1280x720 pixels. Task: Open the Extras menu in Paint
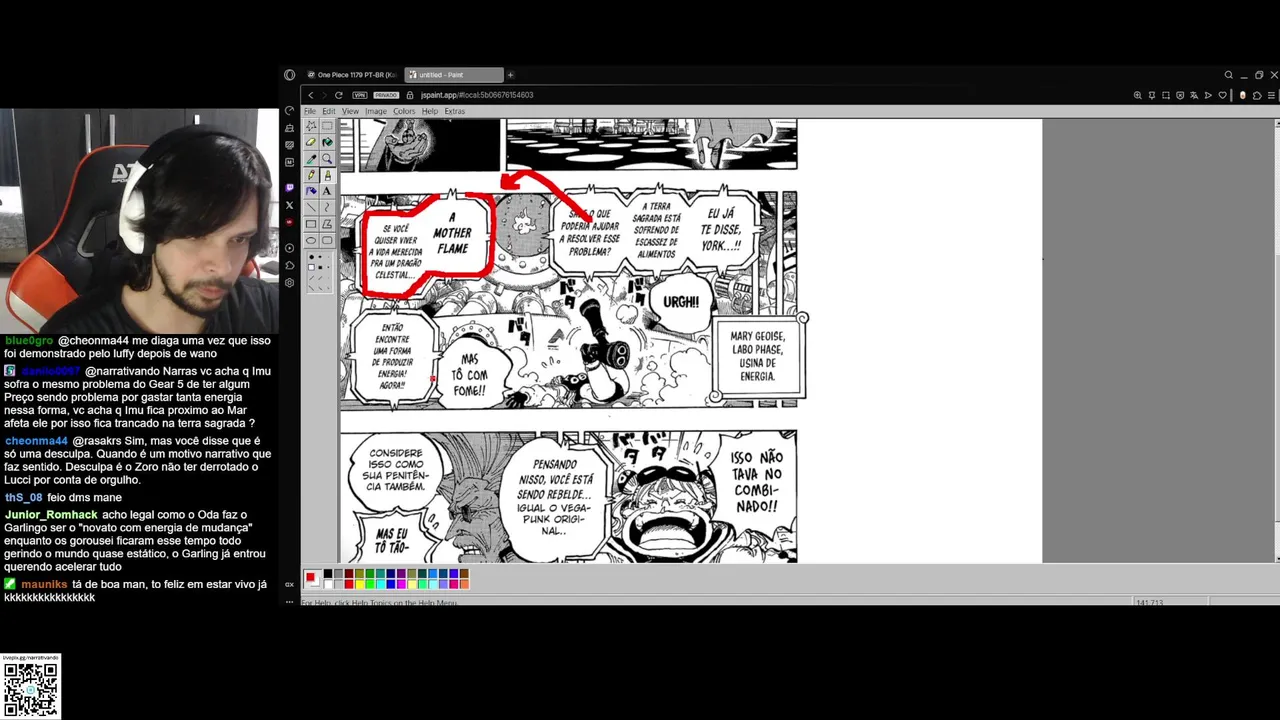pos(455,111)
